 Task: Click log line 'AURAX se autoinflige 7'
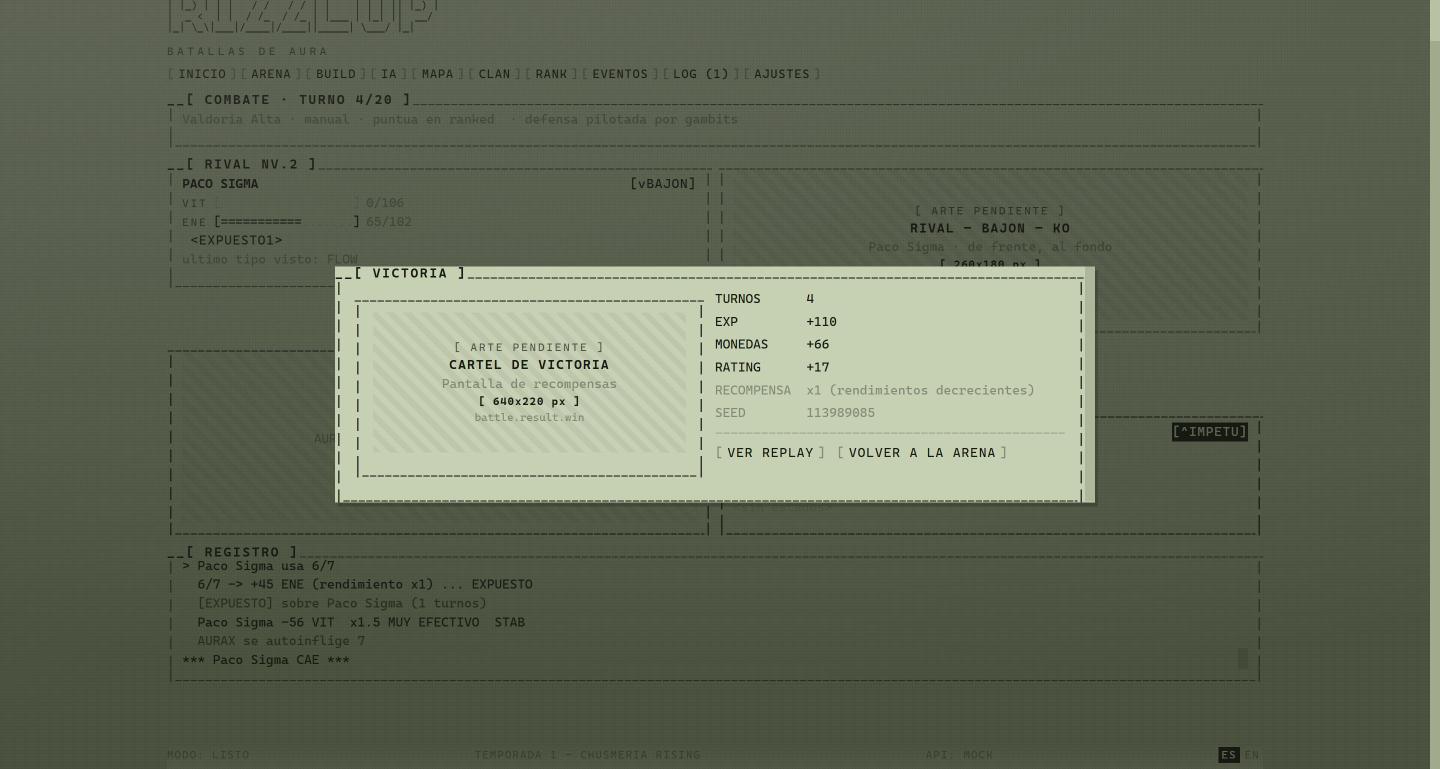point(281,641)
